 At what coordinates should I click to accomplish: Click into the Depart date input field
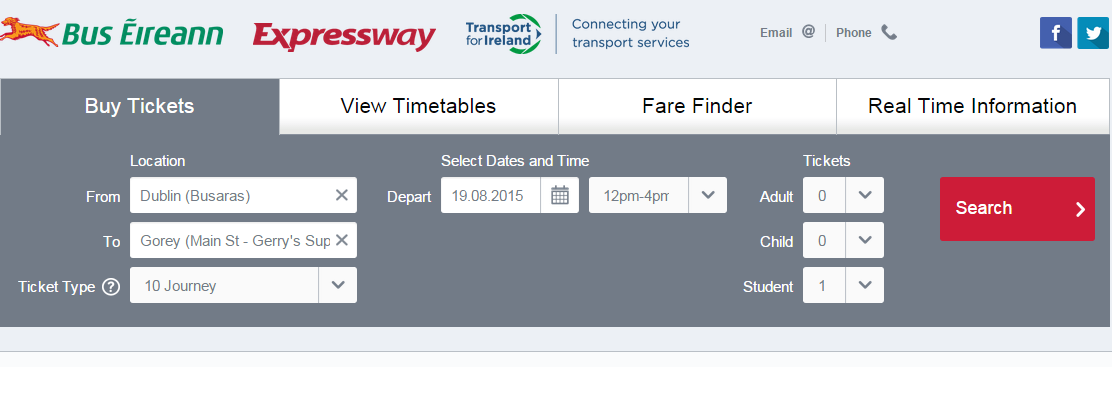click(490, 195)
